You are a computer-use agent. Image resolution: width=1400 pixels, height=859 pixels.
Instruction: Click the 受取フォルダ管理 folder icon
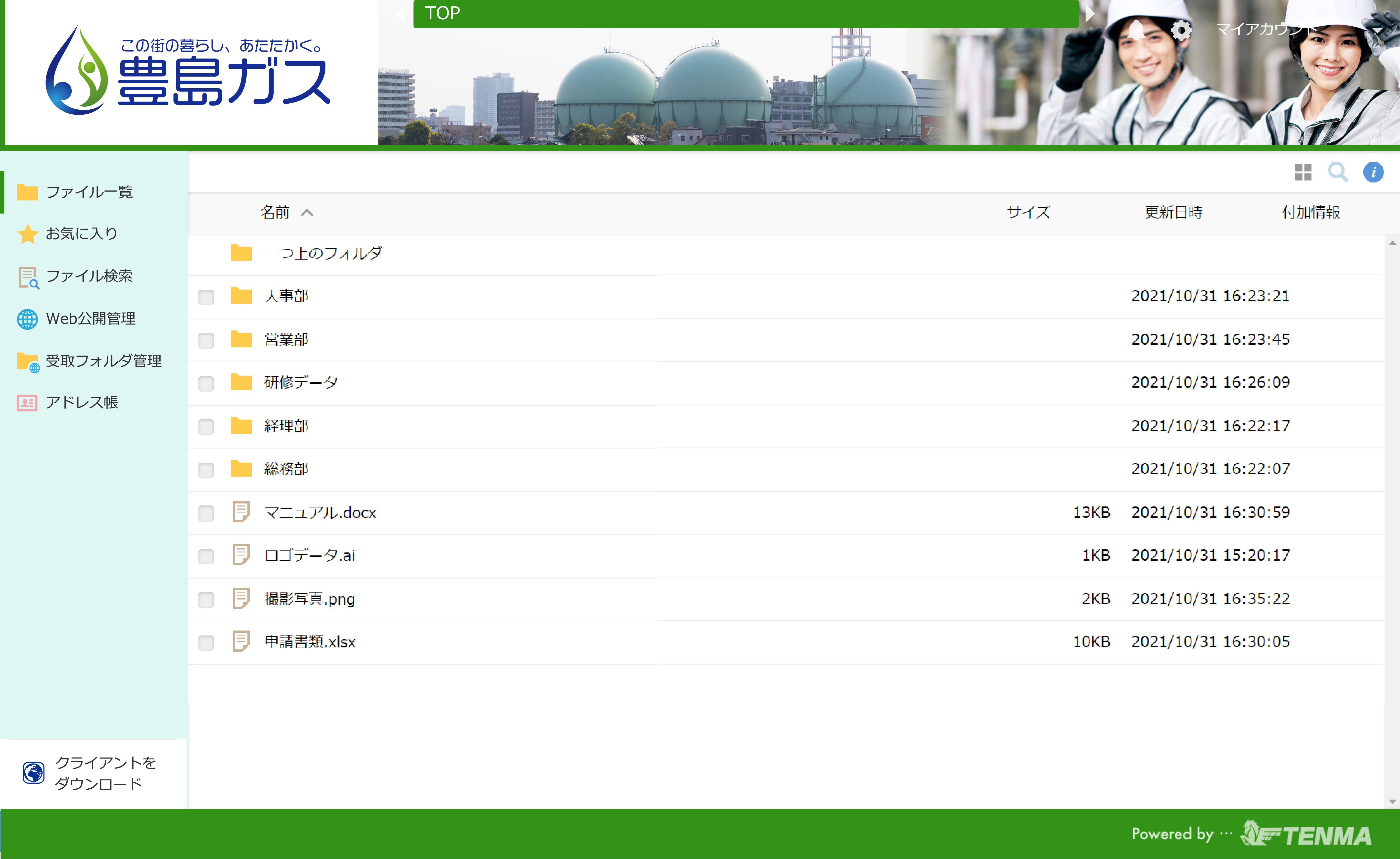coord(28,362)
